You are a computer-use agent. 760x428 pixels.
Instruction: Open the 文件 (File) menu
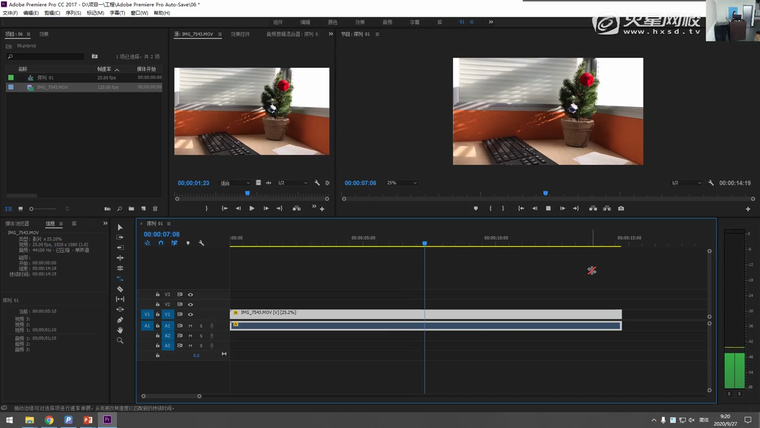click(9, 13)
